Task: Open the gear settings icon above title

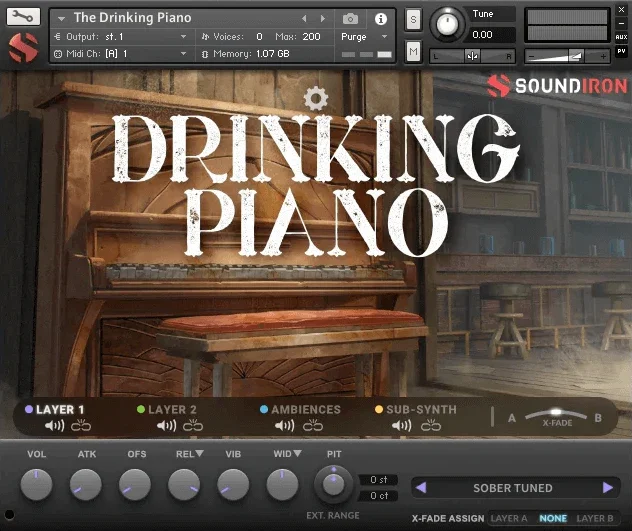Action: click(316, 98)
